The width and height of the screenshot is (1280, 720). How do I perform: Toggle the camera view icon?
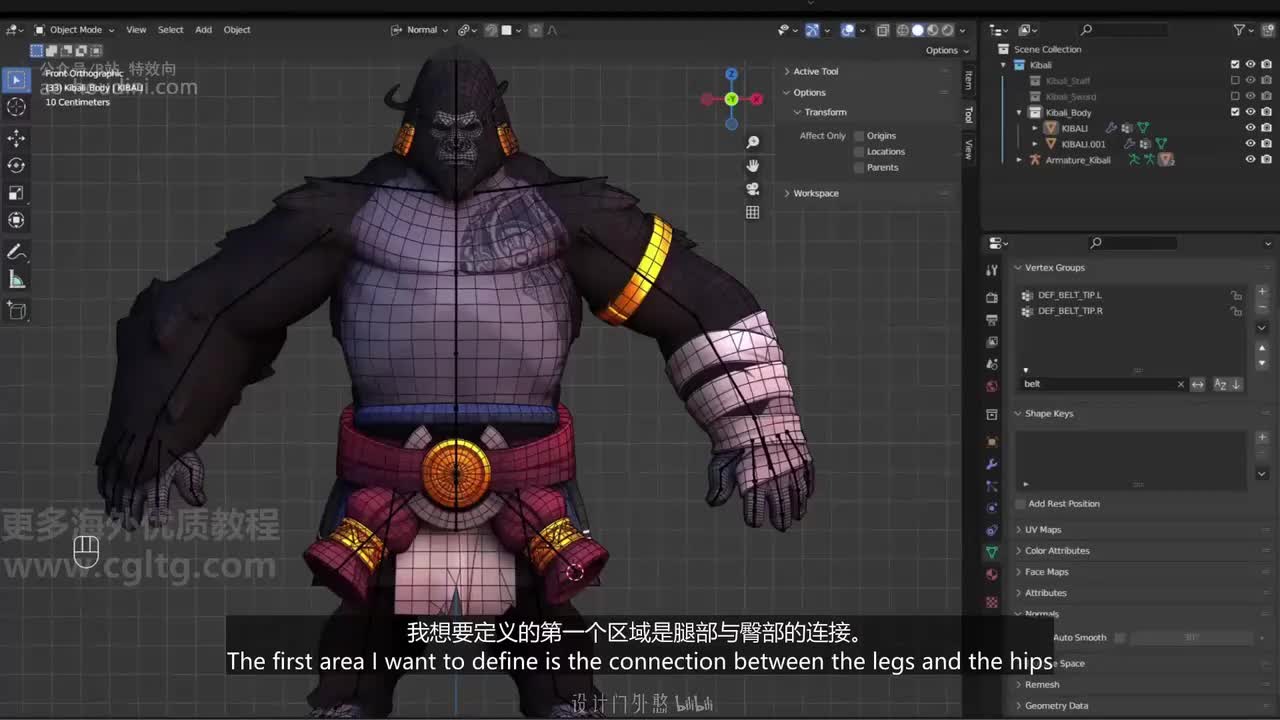point(752,188)
